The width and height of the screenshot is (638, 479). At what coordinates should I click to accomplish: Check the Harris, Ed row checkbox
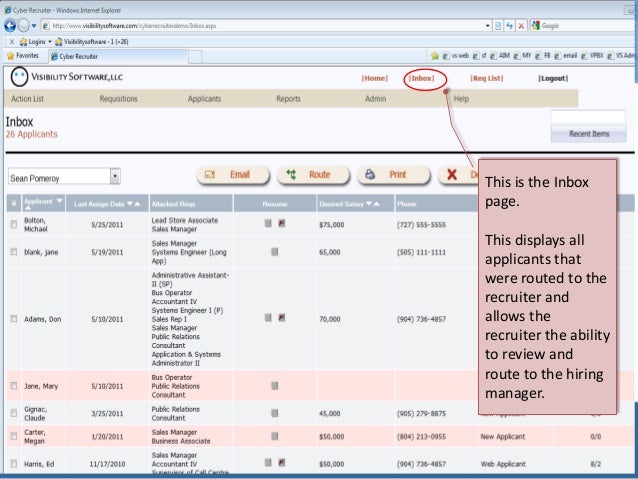(14, 464)
